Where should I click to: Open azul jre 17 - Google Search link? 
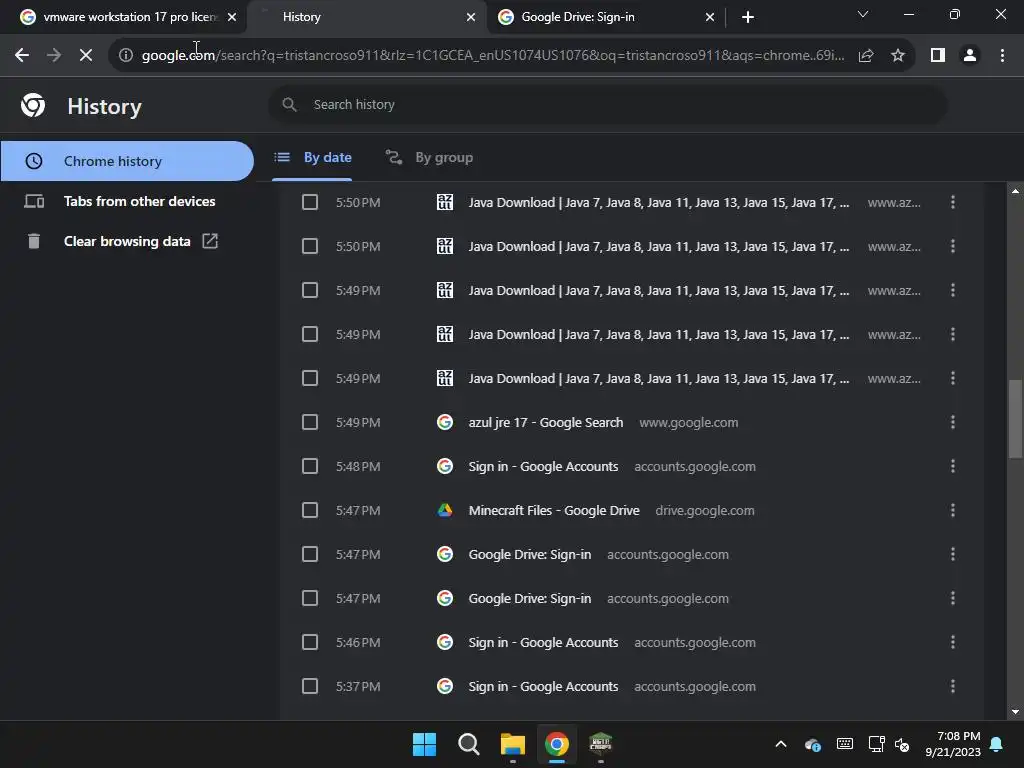545,423
